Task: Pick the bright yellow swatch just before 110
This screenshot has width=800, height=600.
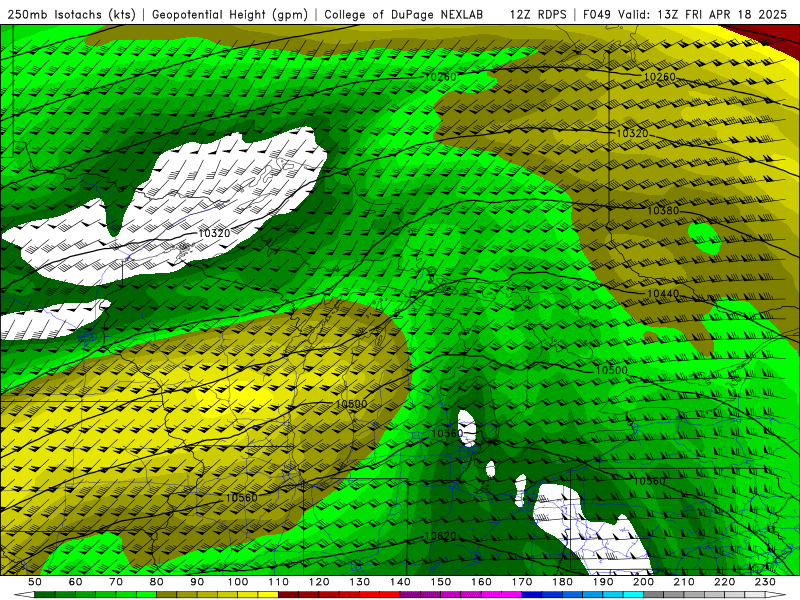Action: [268, 595]
